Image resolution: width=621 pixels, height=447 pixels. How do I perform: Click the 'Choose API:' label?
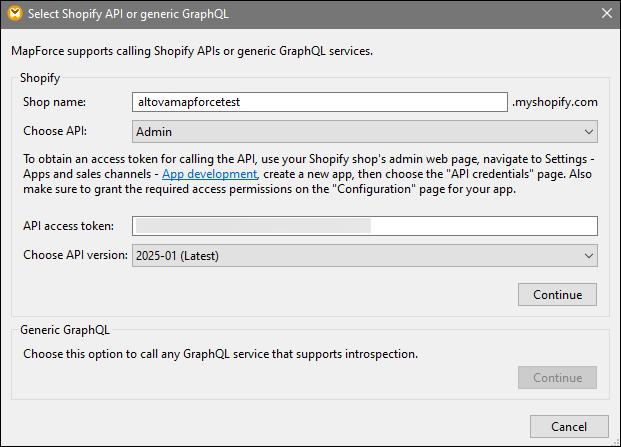pos(56,130)
